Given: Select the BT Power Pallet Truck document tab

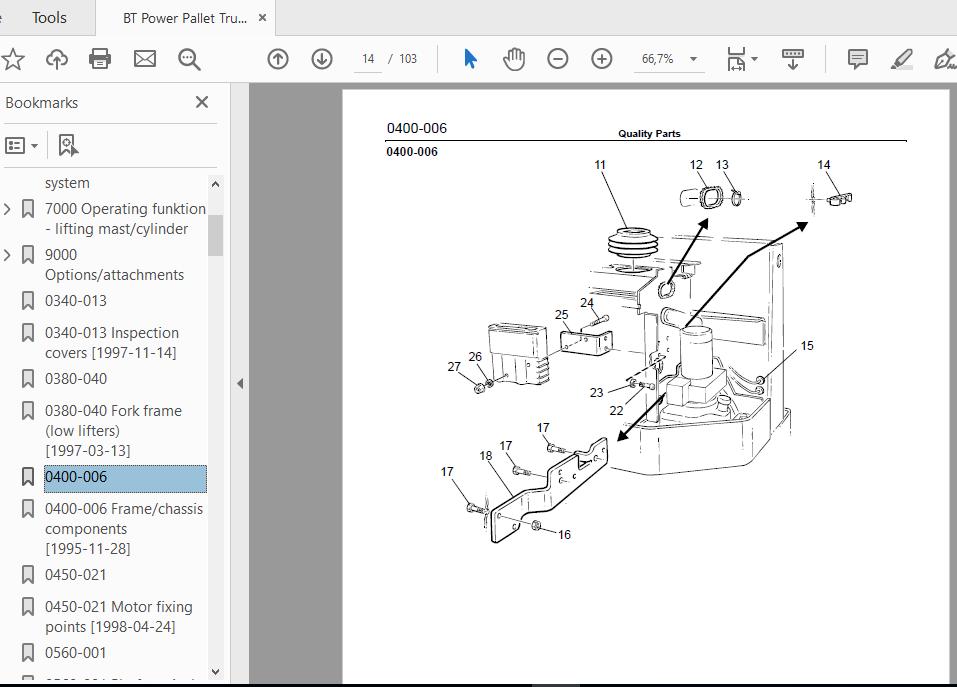Looking at the screenshot, I should [x=185, y=18].
